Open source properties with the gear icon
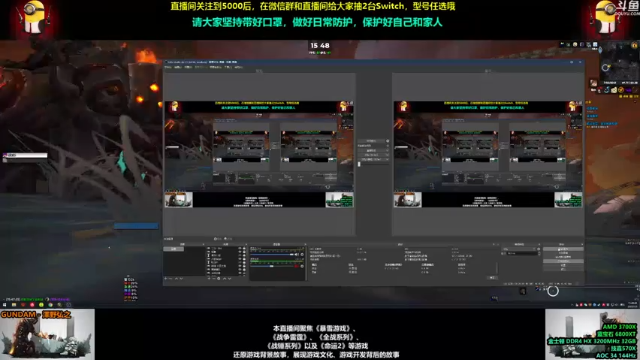 click(218, 278)
